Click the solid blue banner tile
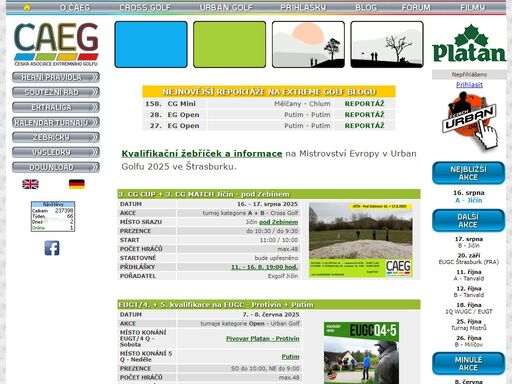512x384 pixels. click(x=151, y=44)
